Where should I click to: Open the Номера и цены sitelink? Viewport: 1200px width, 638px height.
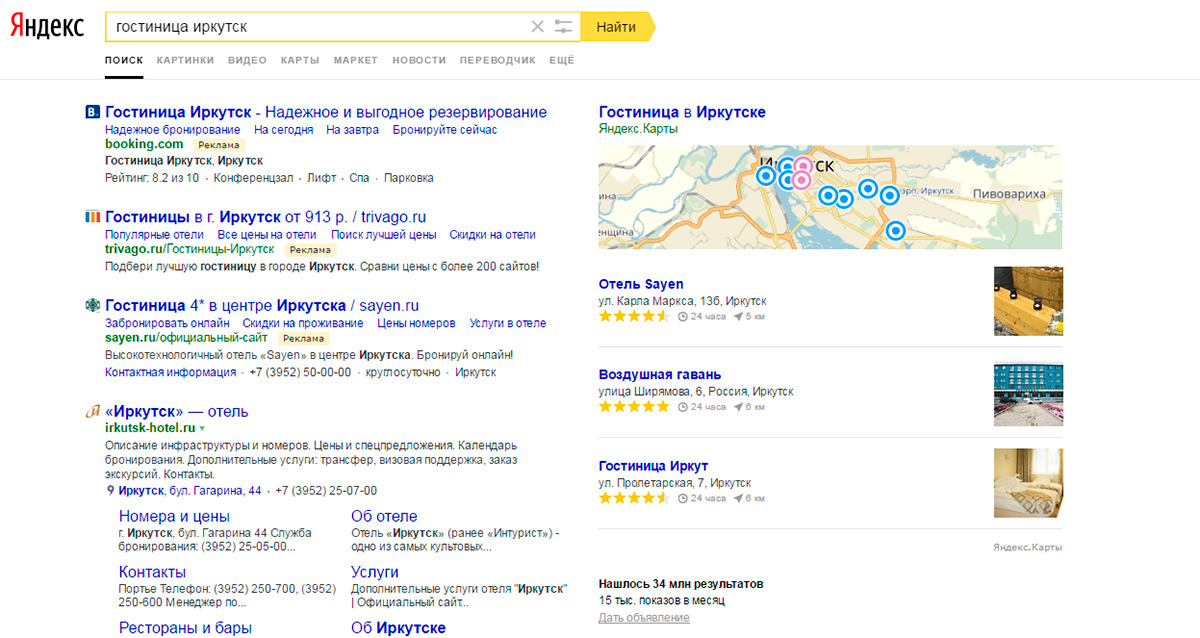[174, 516]
